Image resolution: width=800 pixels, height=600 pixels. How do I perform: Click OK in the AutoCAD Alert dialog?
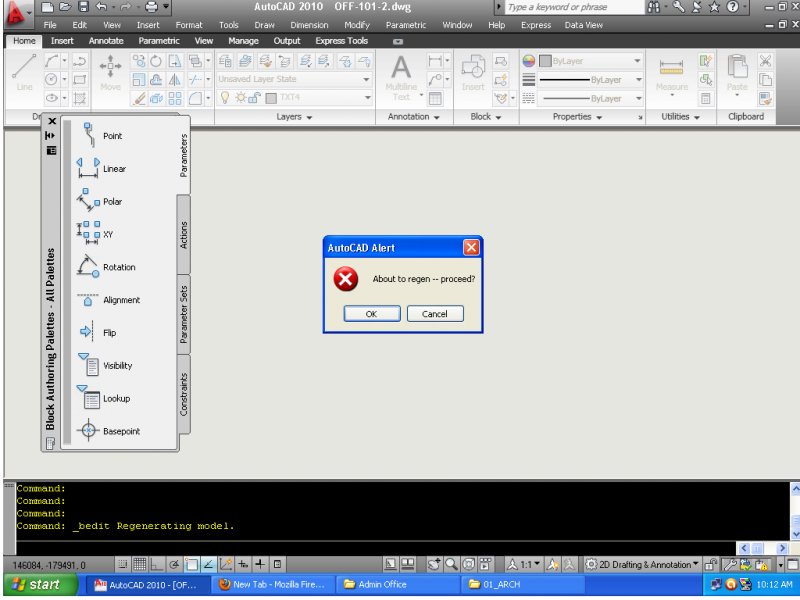[x=371, y=314]
